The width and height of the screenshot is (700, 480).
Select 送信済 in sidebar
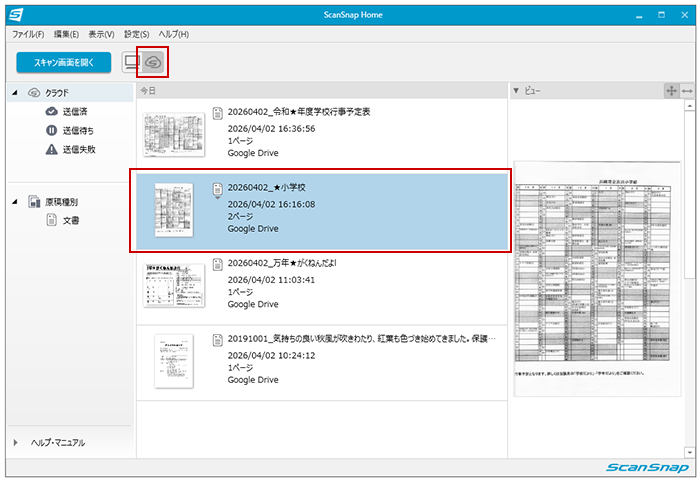point(75,112)
